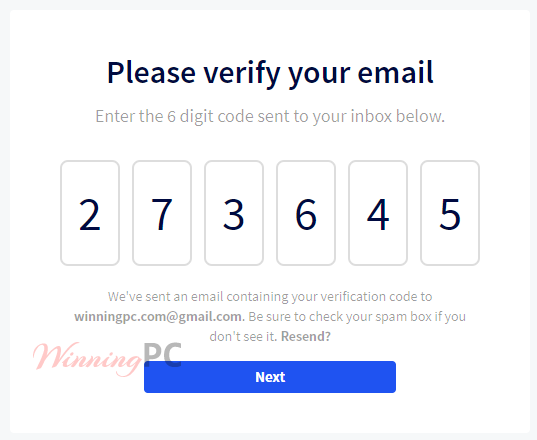Image resolution: width=537 pixels, height=440 pixels.
Task: Click the word "email" in the heading
Action: click(396, 73)
